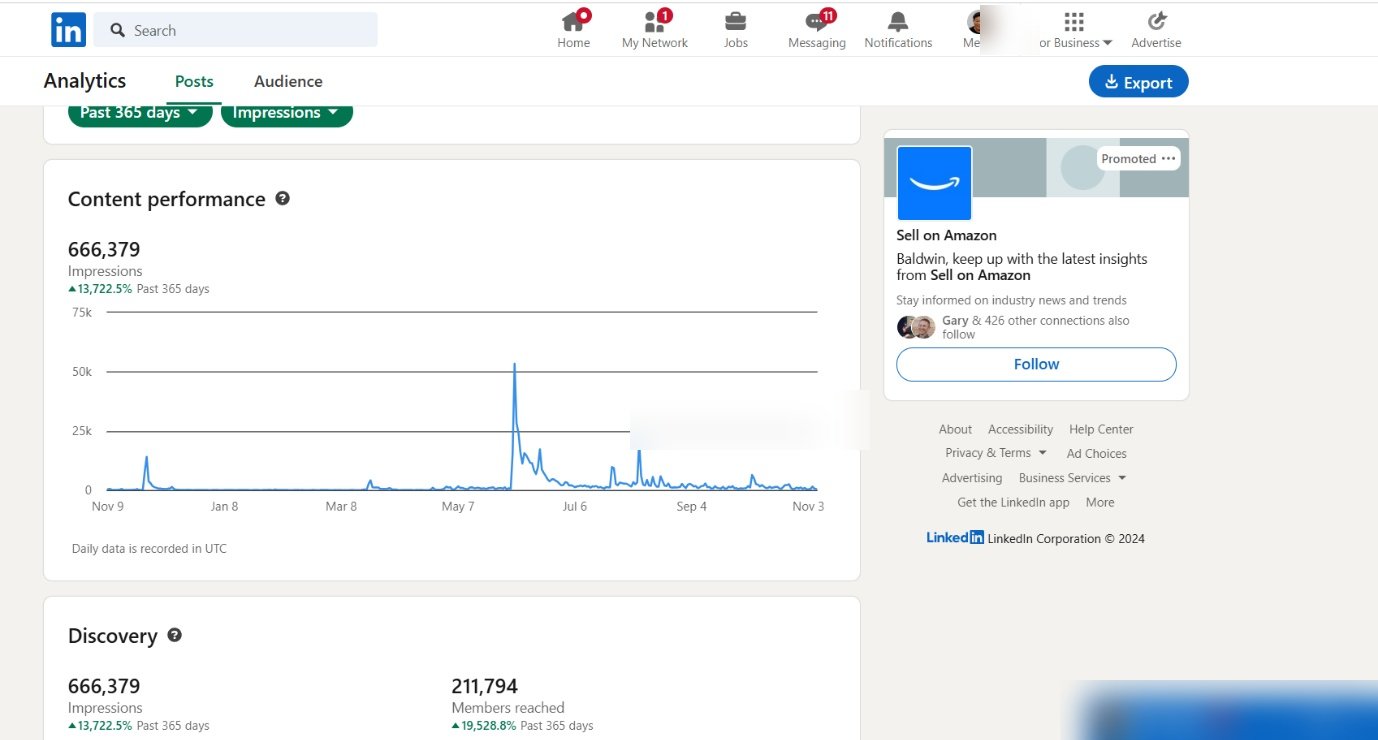Screen dimensions: 1378x740
Task: Open Notifications bell icon
Action: (898, 21)
